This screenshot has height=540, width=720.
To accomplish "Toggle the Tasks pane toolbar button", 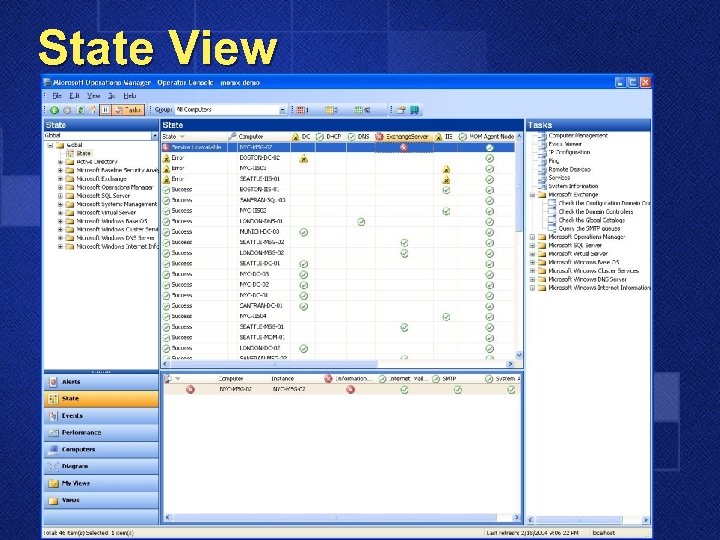I will pyautogui.click(x=129, y=110).
